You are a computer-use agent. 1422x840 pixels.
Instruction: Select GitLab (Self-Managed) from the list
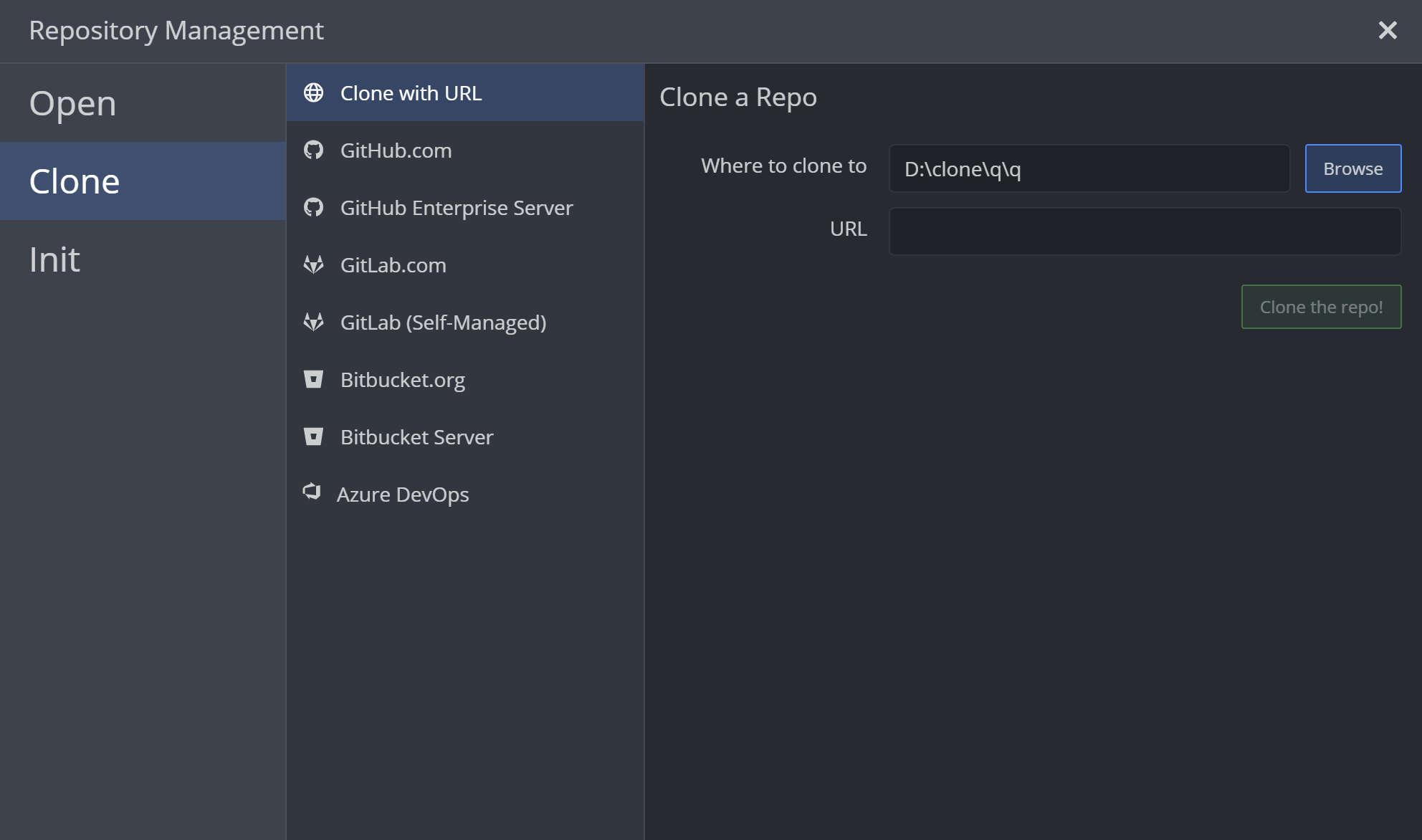click(443, 323)
